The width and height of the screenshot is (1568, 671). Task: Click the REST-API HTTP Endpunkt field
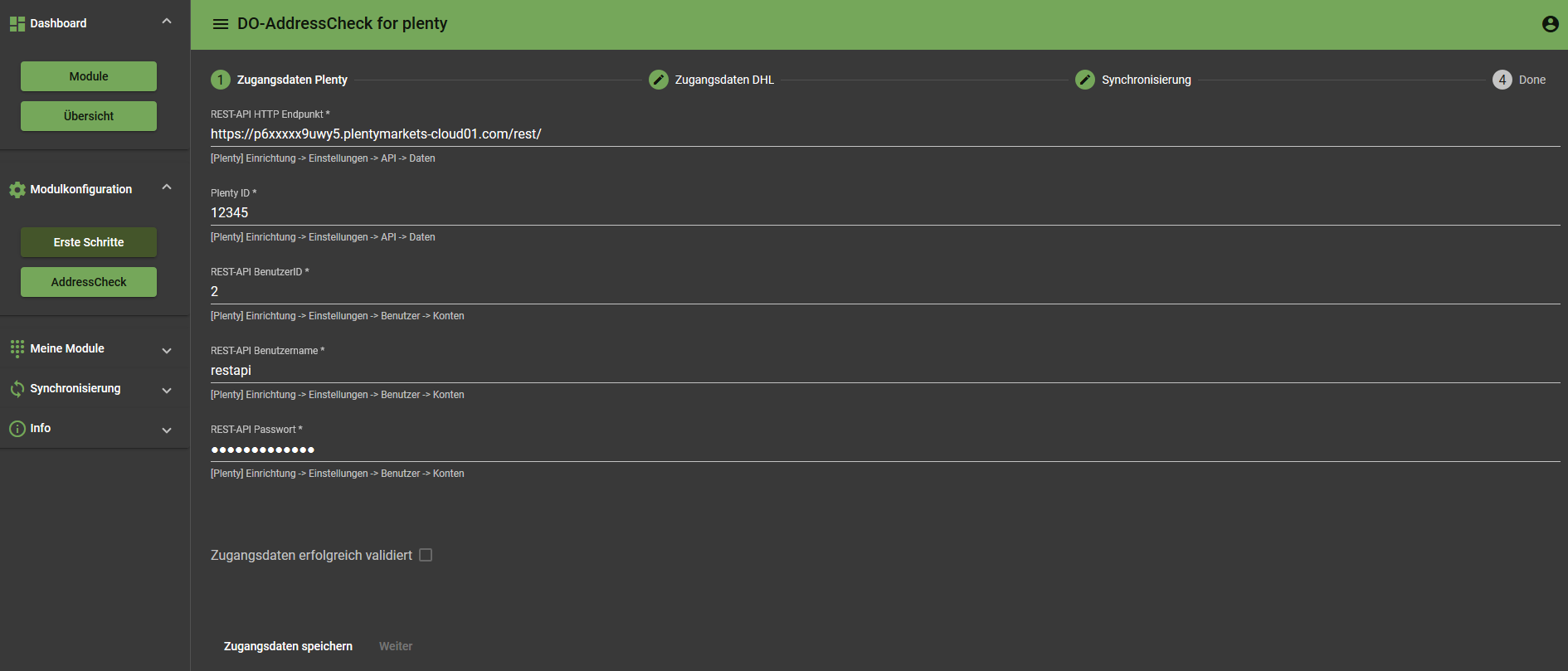tap(884, 134)
